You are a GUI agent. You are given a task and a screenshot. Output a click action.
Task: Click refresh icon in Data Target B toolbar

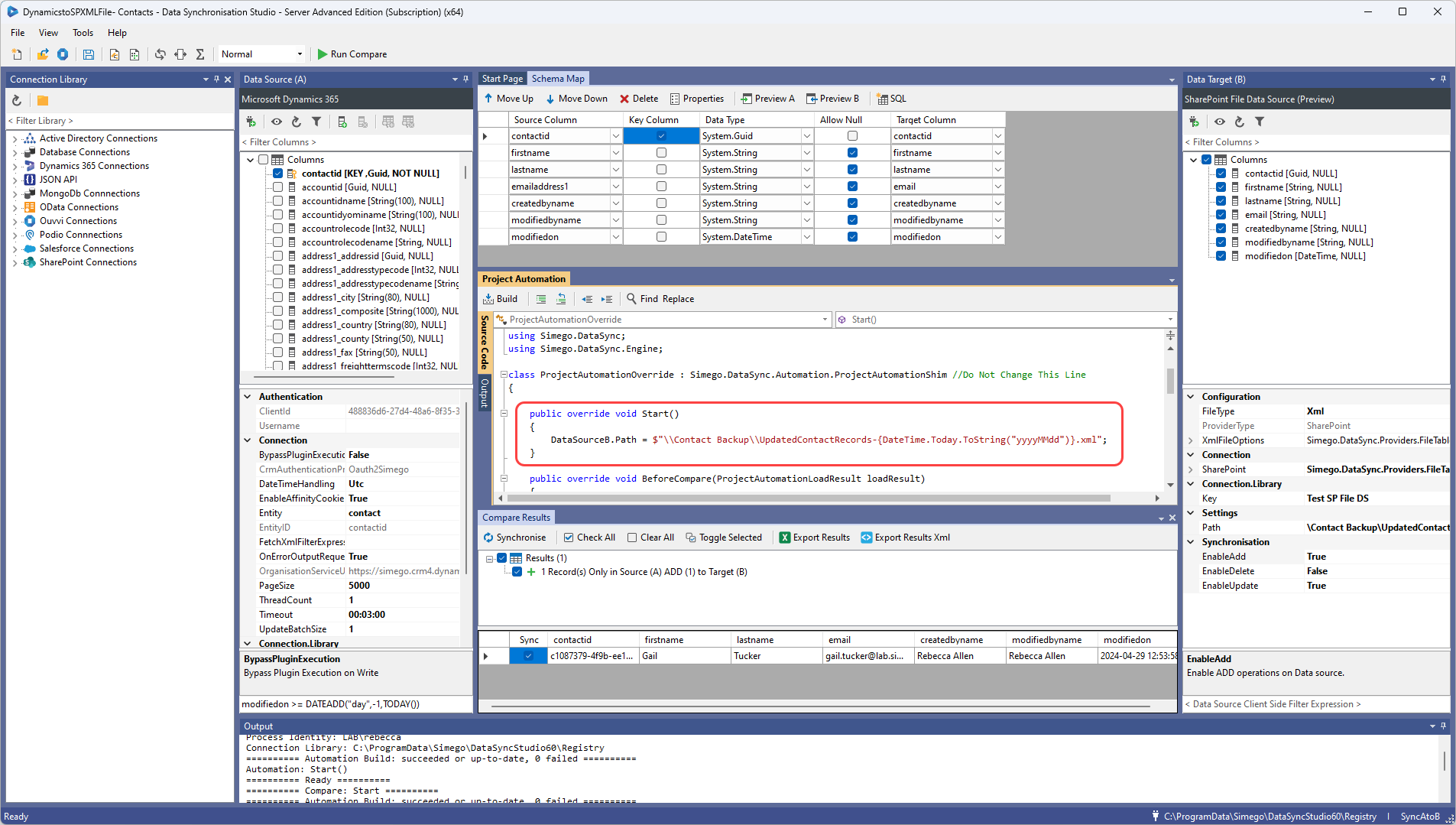[x=1240, y=122]
